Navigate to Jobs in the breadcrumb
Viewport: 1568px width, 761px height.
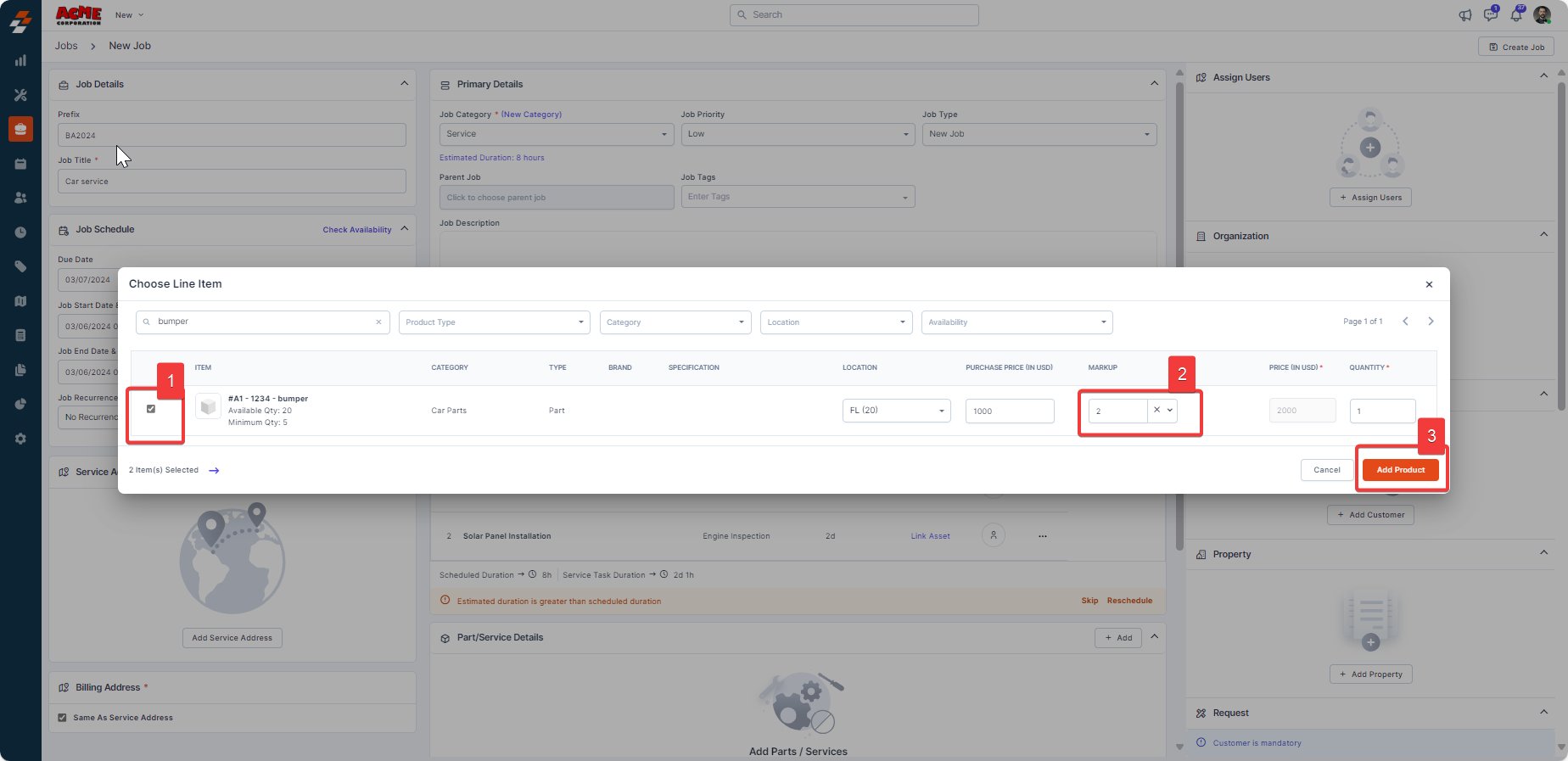pyautogui.click(x=66, y=46)
